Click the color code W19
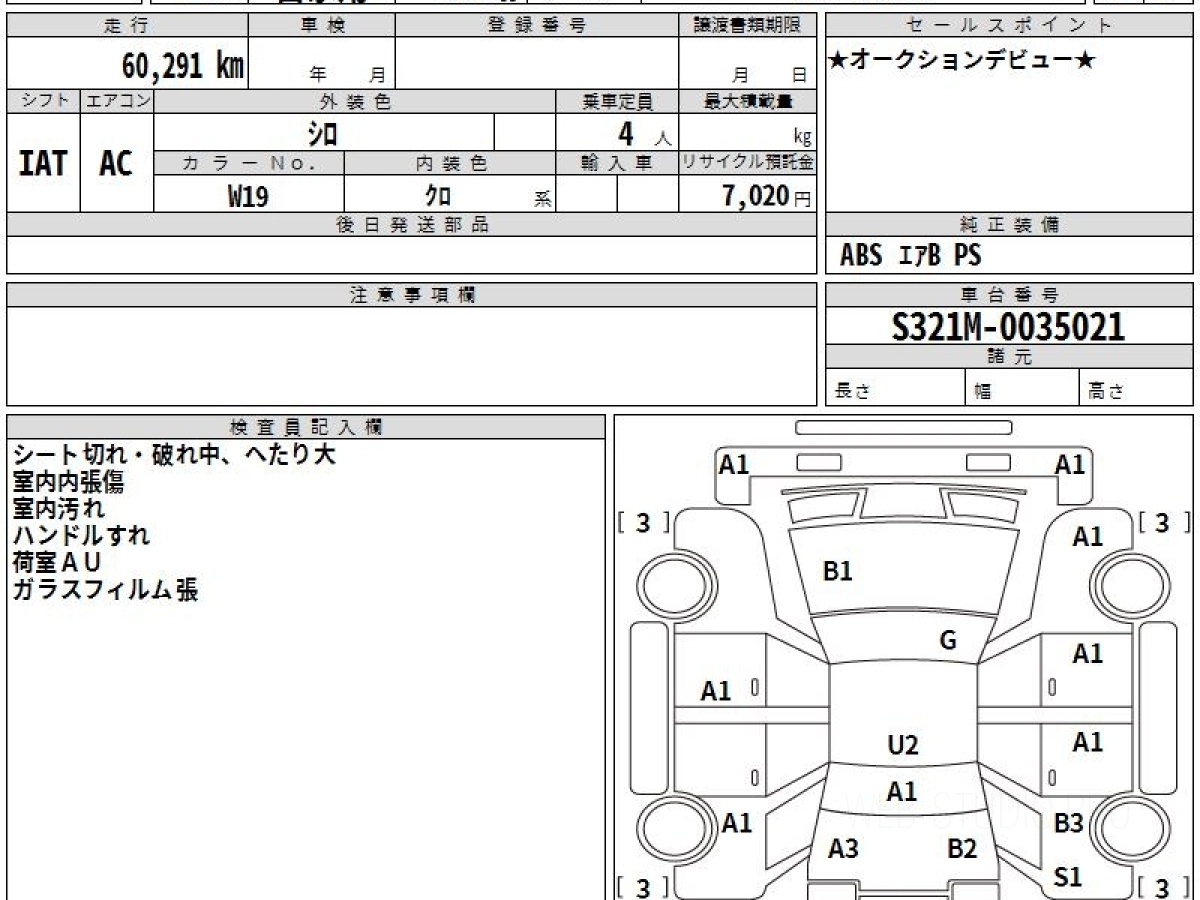Screen dimensions: 1200x900 (248, 196)
